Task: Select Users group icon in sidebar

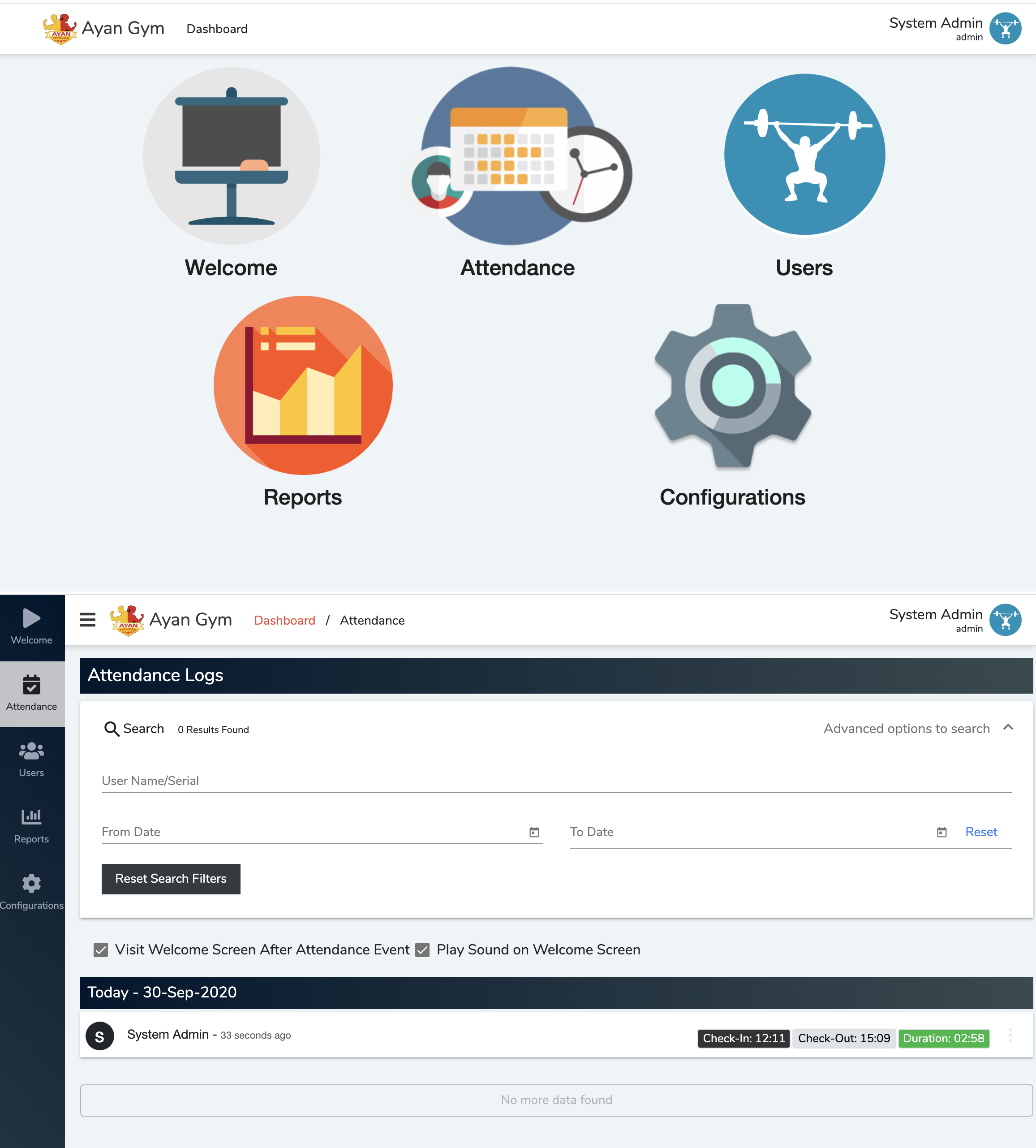Action: pyautogui.click(x=31, y=751)
